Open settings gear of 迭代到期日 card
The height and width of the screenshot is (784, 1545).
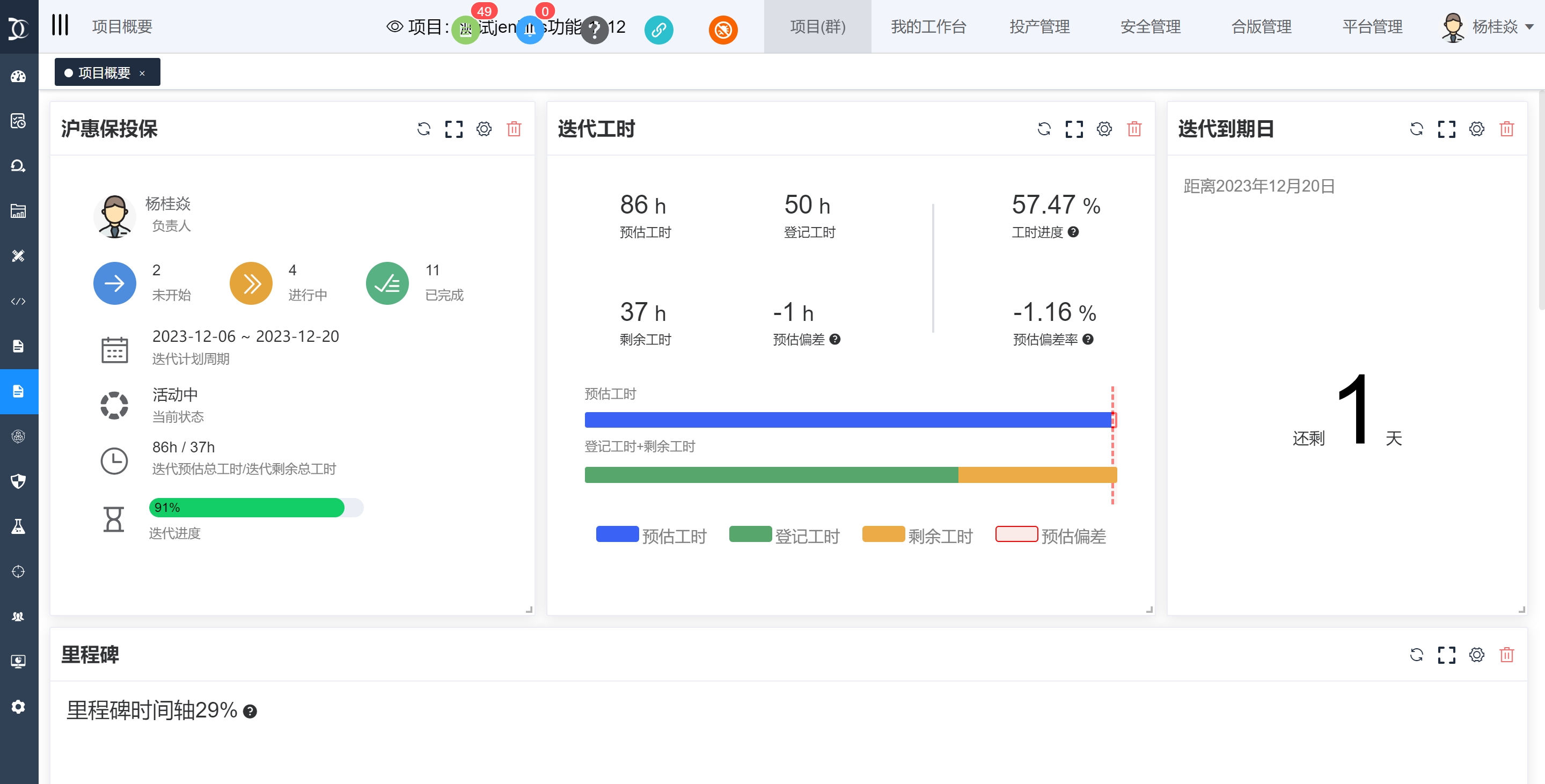tap(1476, 129)
